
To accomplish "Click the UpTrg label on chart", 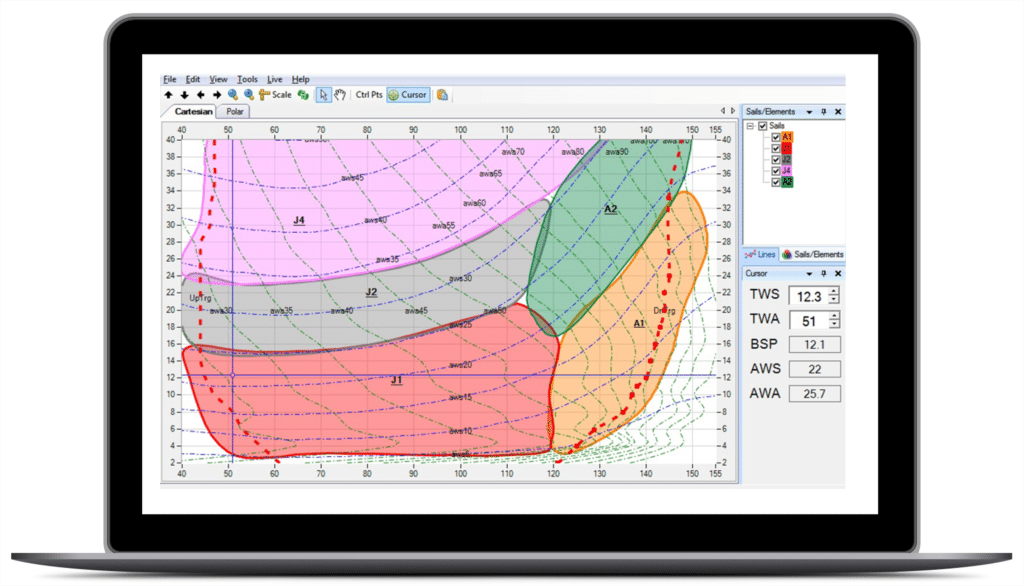I will [200, 298].
